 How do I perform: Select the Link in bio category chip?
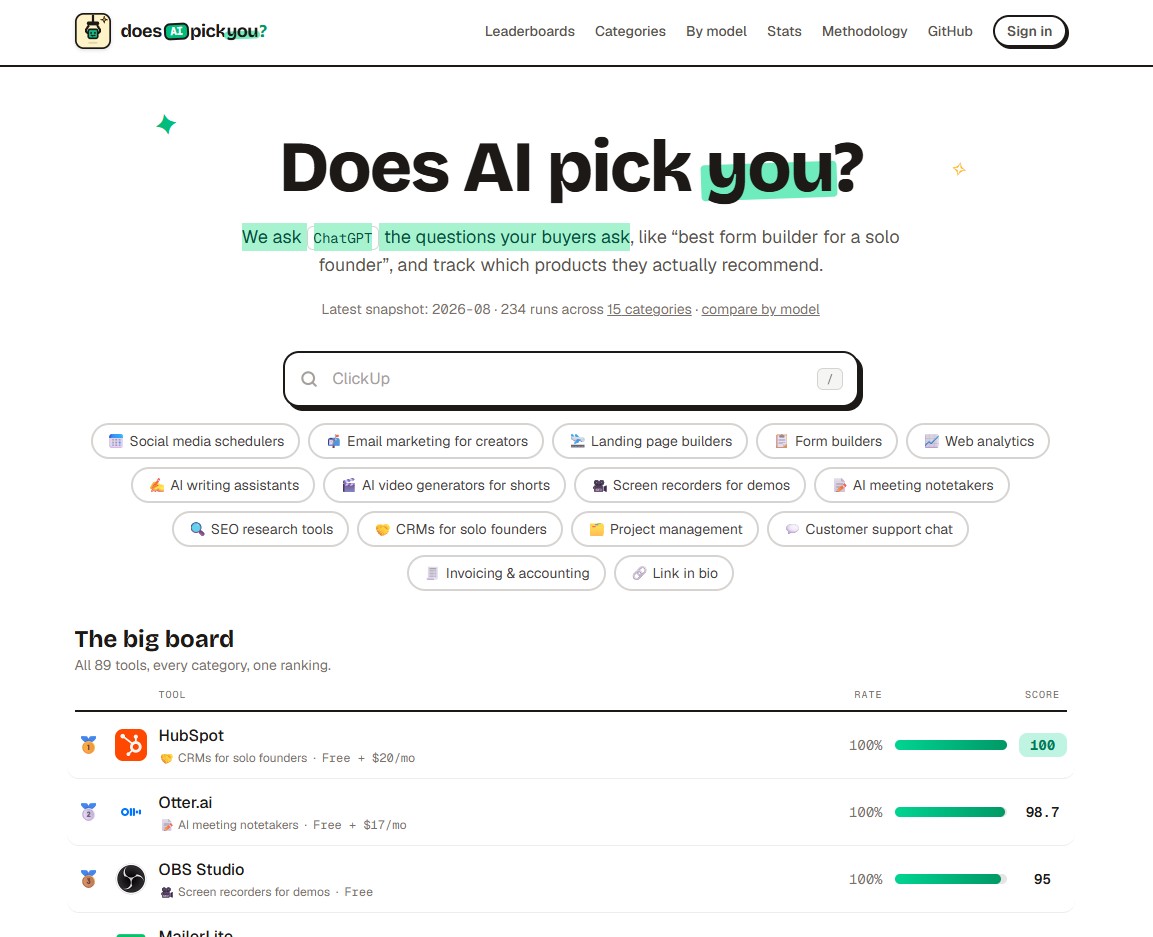pyautogui.click(x=674, y=573)
